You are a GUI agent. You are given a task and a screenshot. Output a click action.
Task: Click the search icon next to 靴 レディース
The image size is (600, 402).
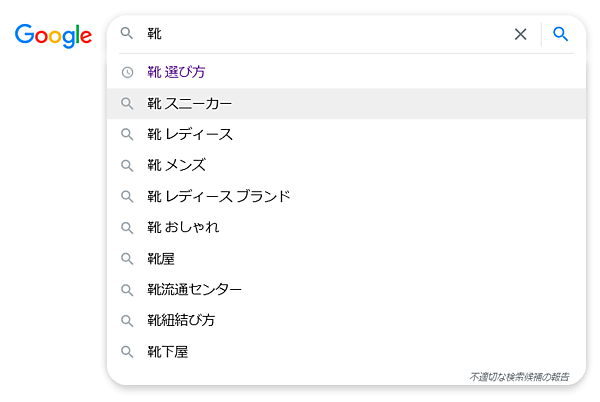pyautogui.click(x=127, y=134)
